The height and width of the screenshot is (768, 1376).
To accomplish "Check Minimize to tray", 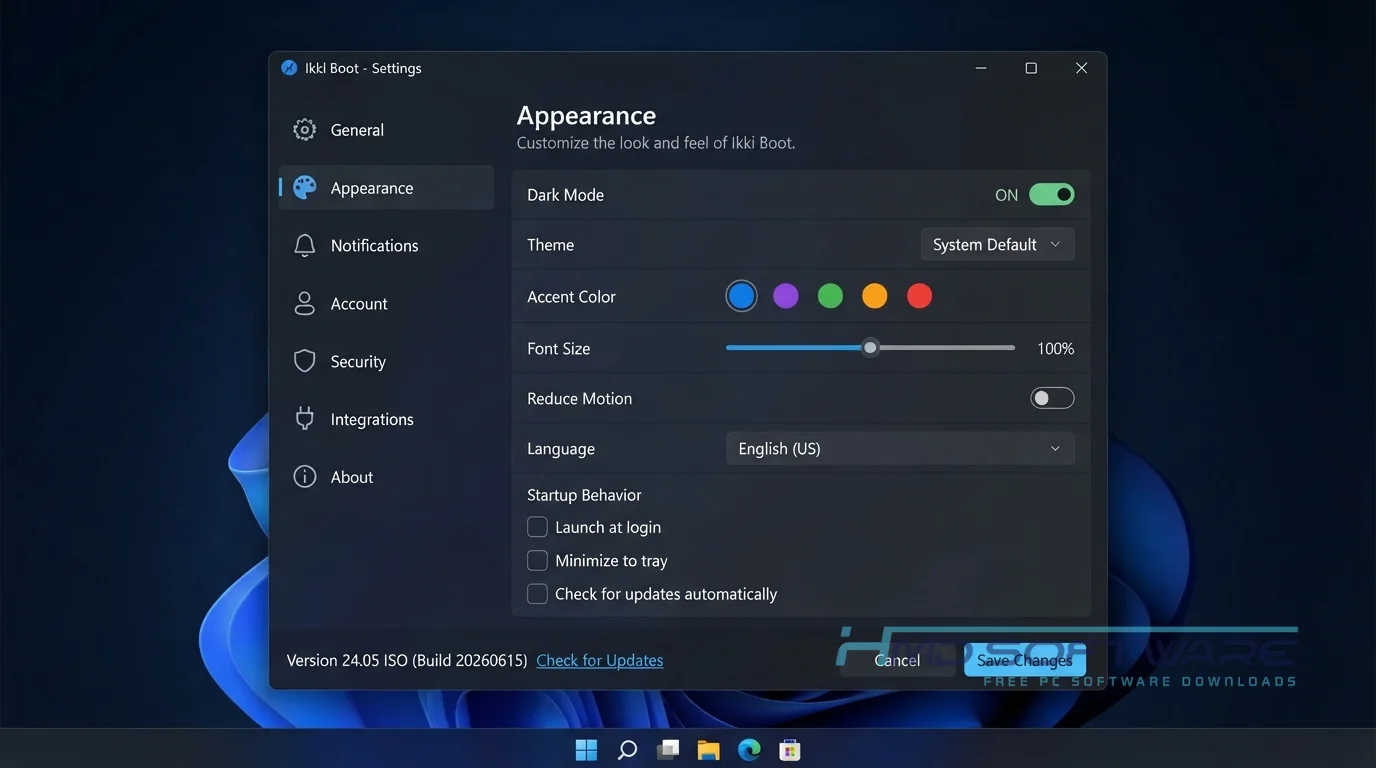I will click(537, 560).
